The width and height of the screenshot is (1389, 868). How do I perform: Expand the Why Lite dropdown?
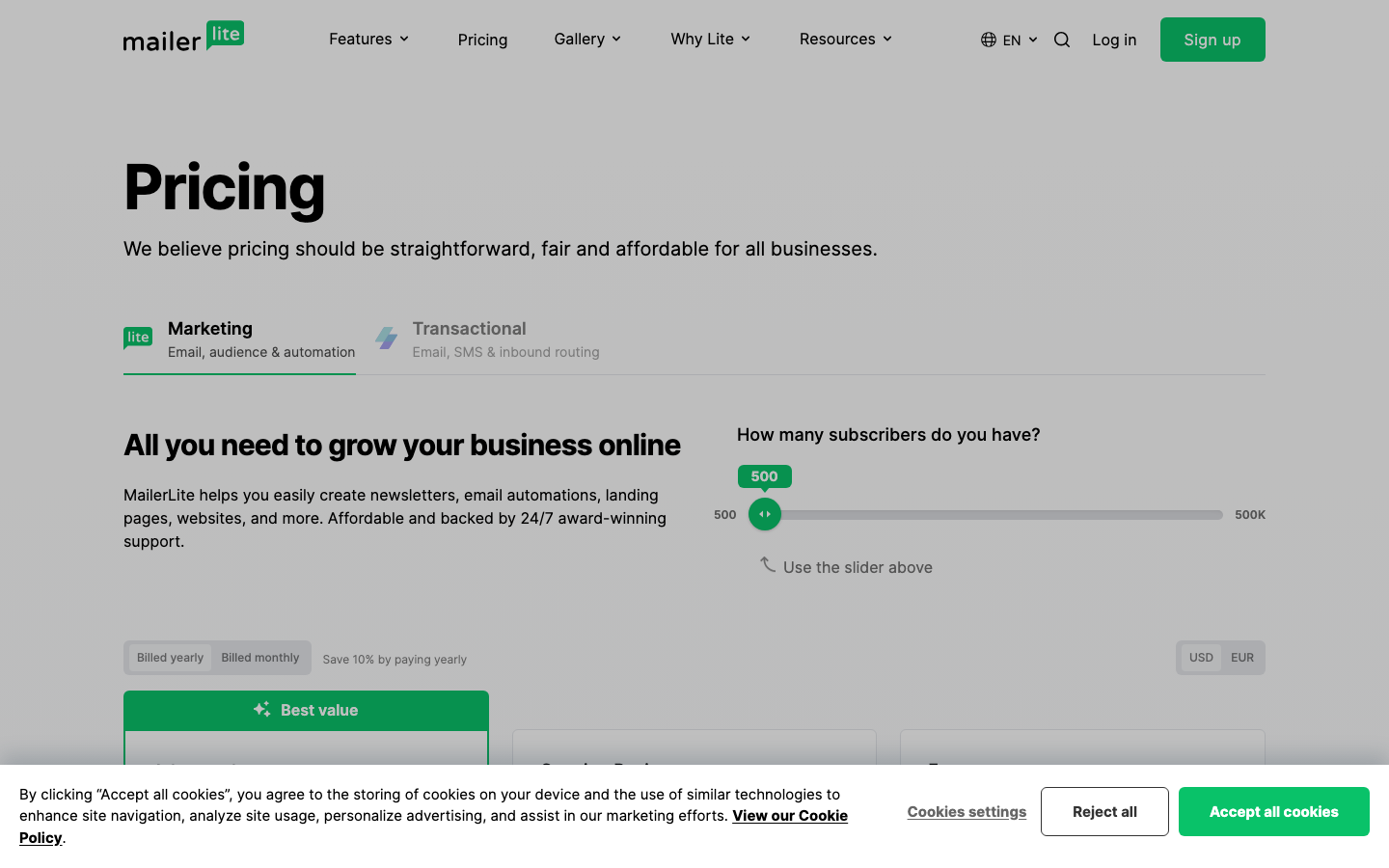710,40
